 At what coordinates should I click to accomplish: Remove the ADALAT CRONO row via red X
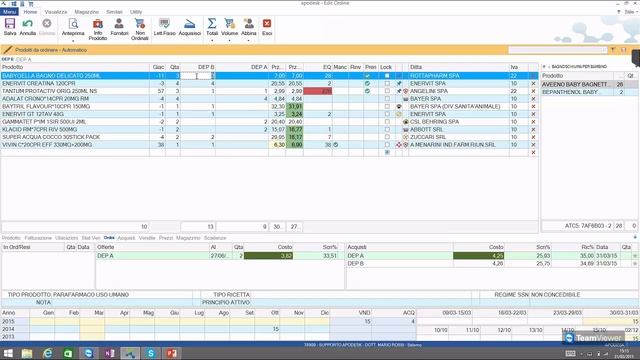(533, 99)
